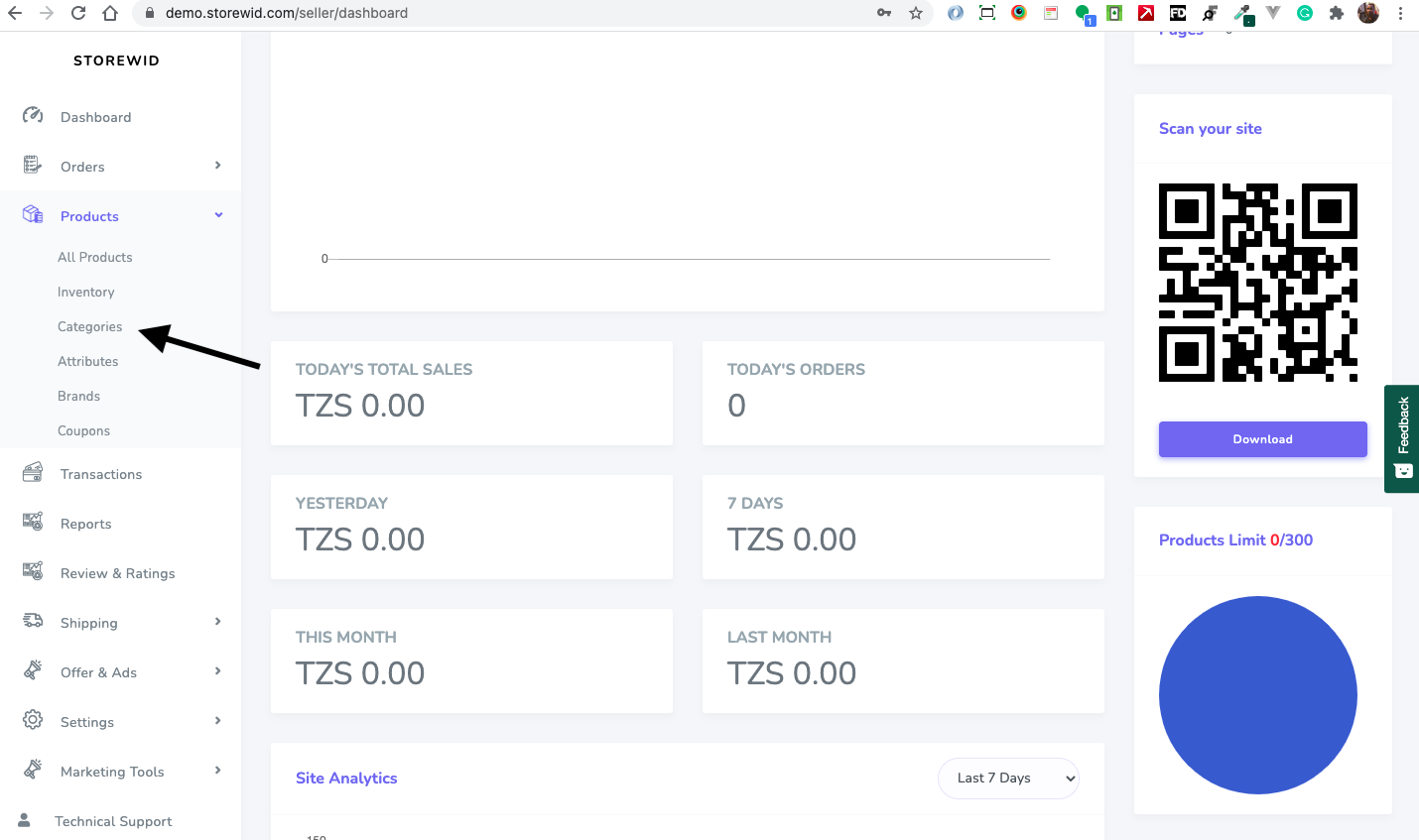Image resolution: width=1419 pixels, height=840 pixels.
Task: Click the saved password key icon
Action: tap(884, 13)
